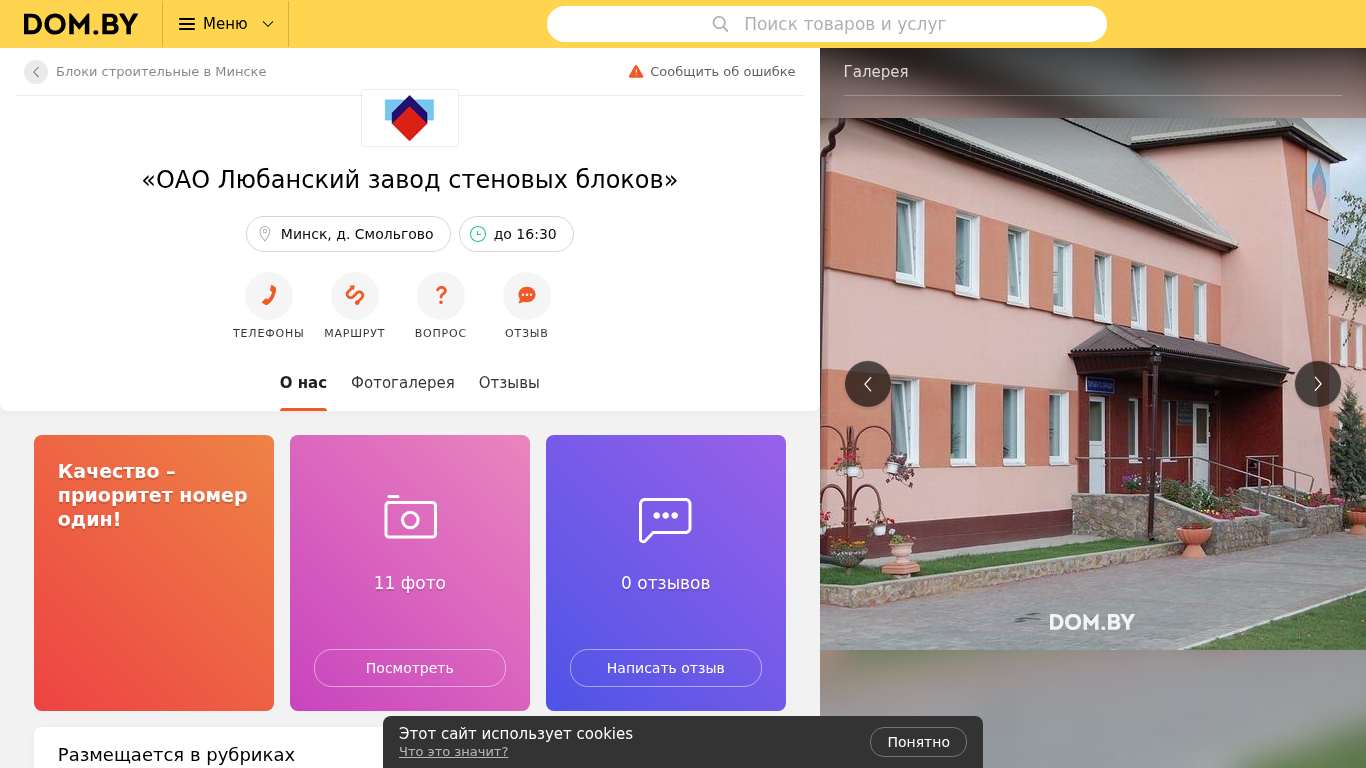Open the company logo image
The image size is (1366, 768).
pyautogui.click(x=410, y=118)
